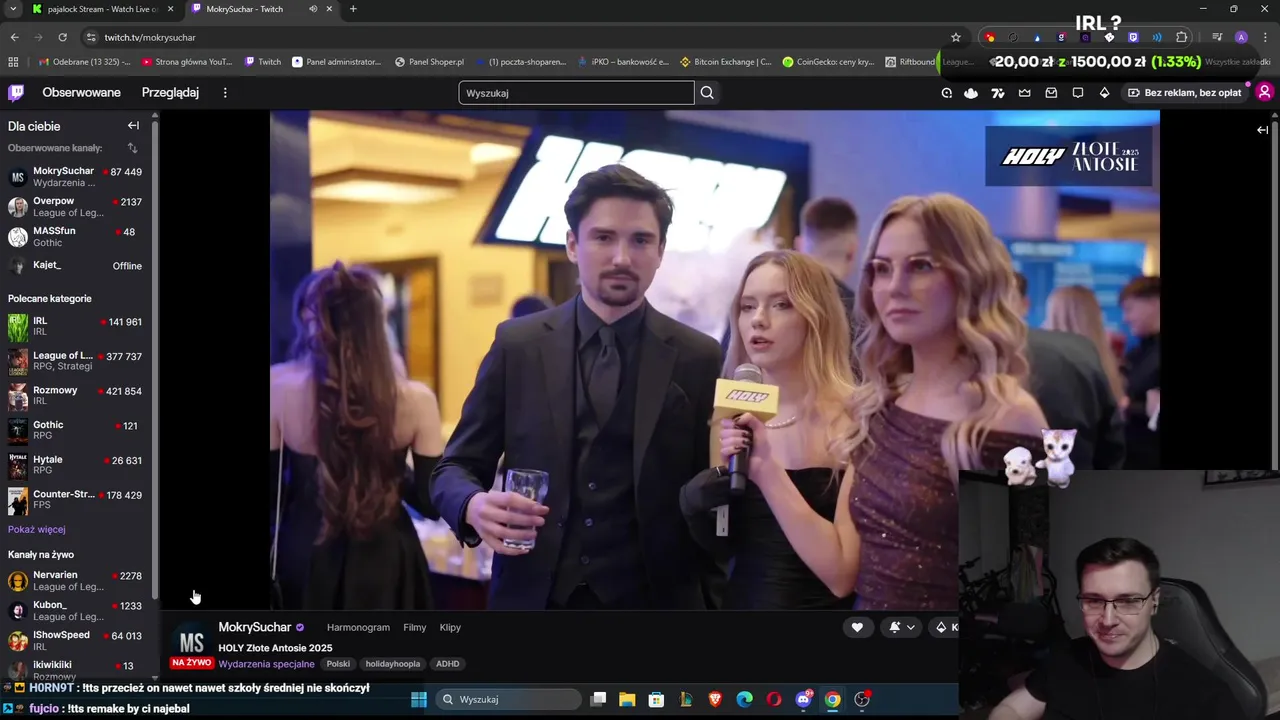Open Microsoft Edge from the taskbar

tap(745, 699)
